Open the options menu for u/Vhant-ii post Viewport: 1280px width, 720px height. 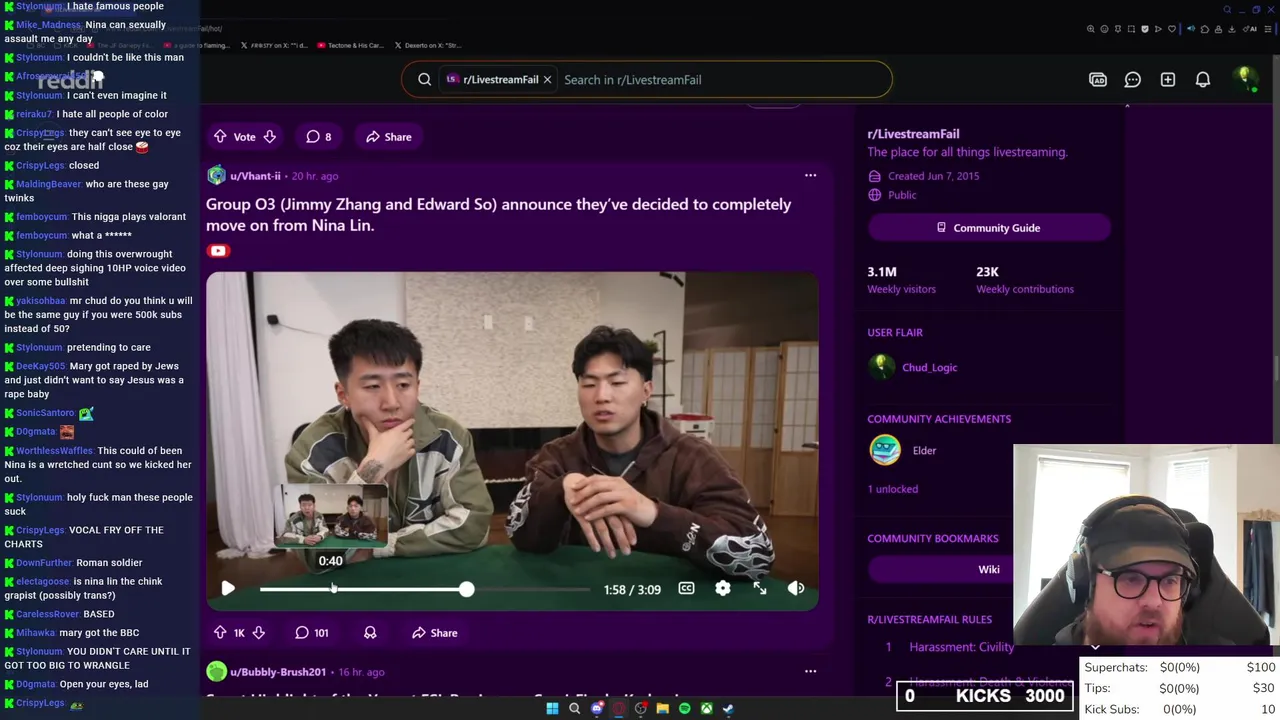[810, 176]
